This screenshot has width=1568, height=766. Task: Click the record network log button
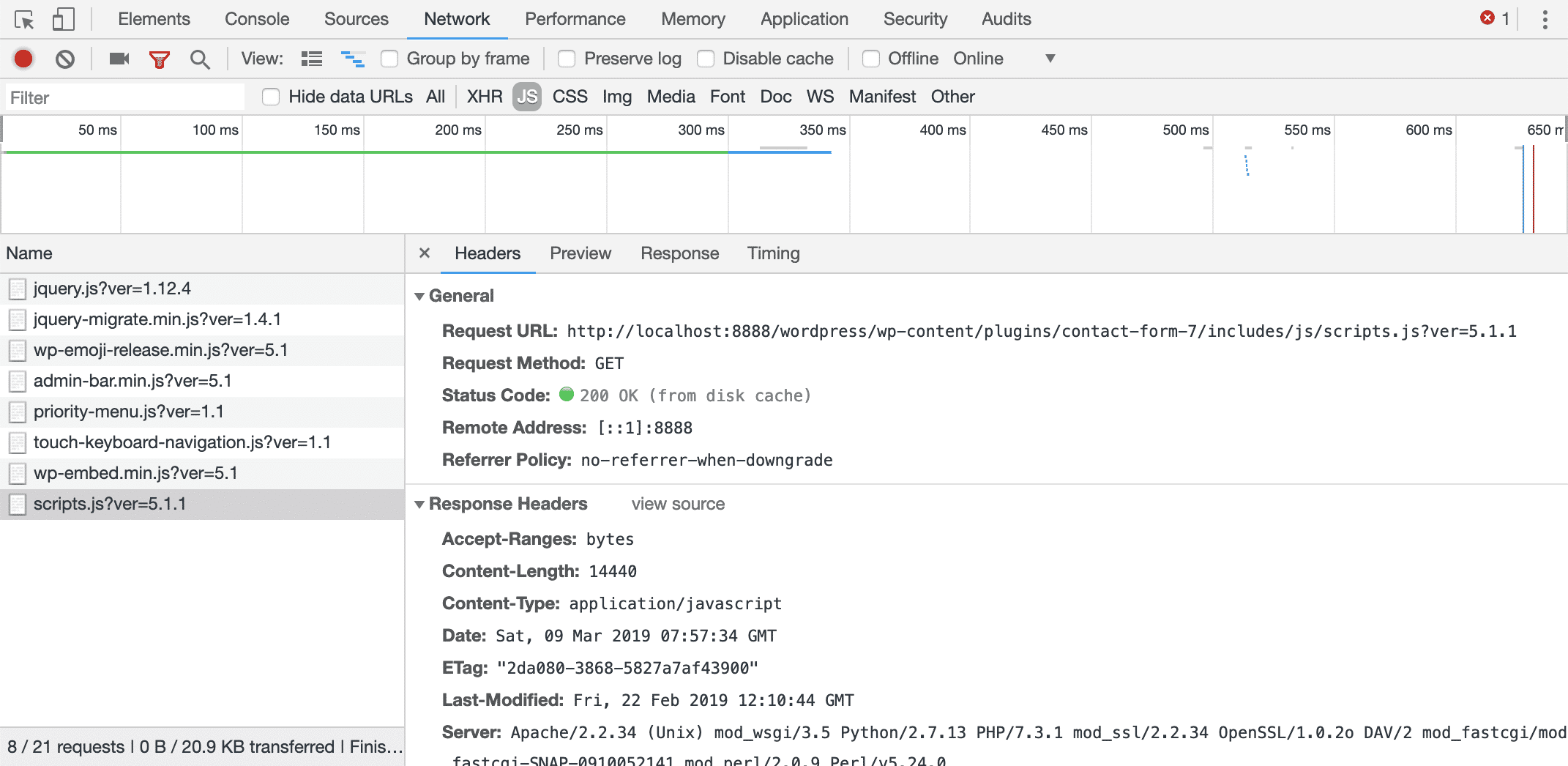23,59
